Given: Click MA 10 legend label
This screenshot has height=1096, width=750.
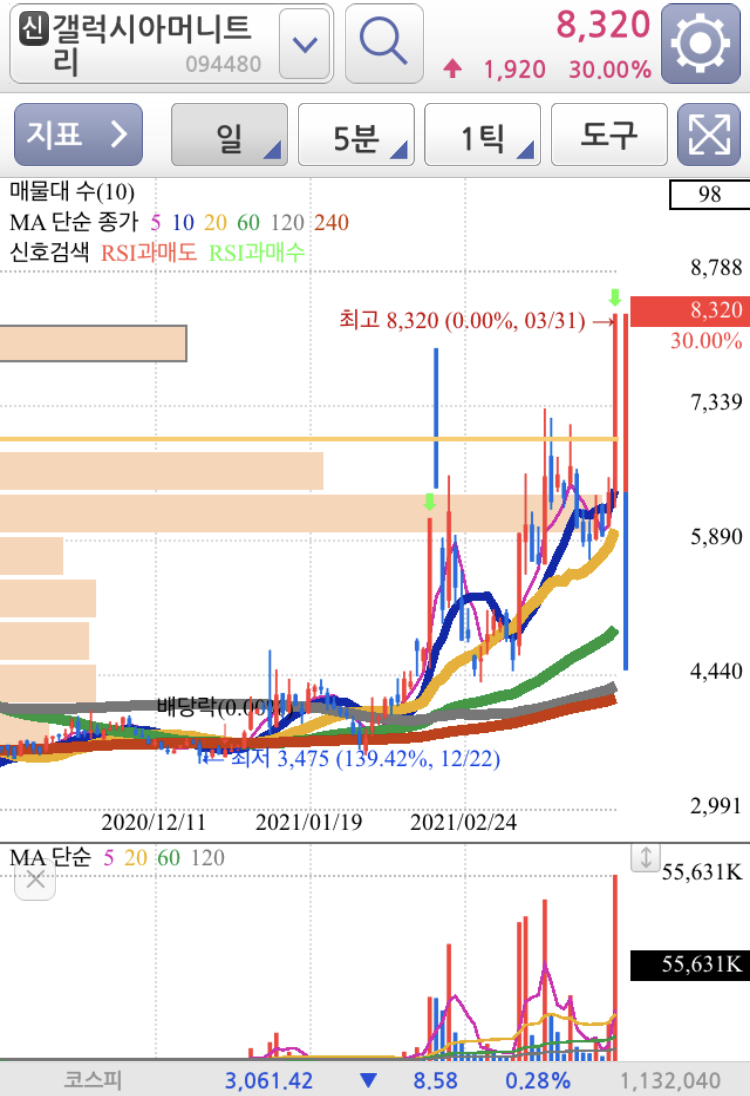Looking at the screenshot, I should [183, 222].
